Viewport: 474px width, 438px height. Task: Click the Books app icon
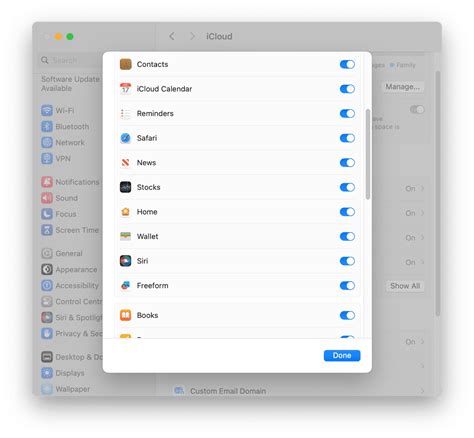pos(126,315)
